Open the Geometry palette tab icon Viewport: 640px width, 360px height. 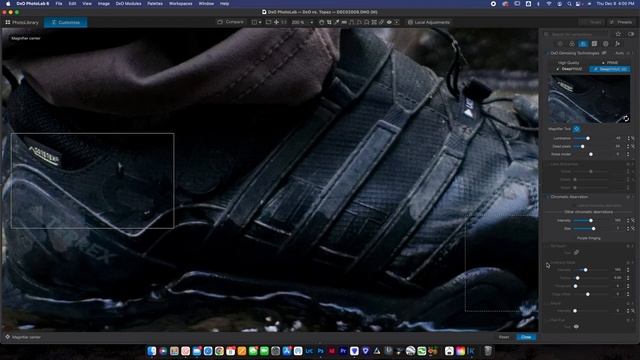click(x=594, y=44)
